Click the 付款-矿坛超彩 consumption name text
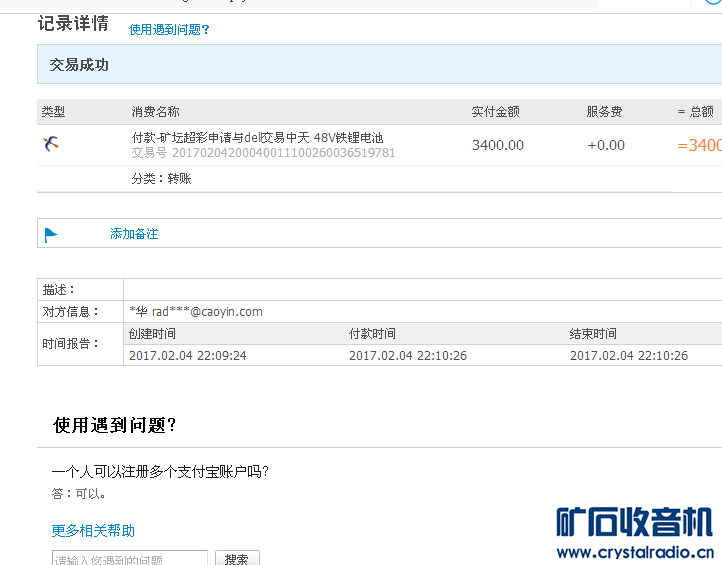722x565 pixels. [x=257, y=138]
